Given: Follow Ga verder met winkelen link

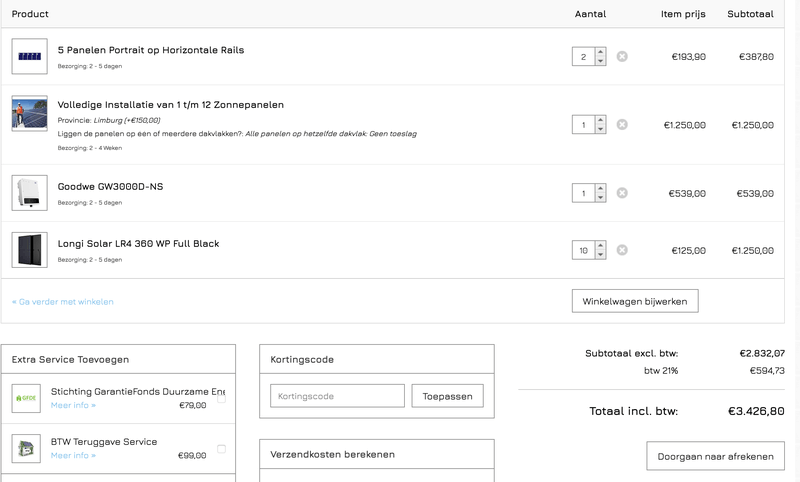Looking at the screenshot, I should [x=63, y=301].
